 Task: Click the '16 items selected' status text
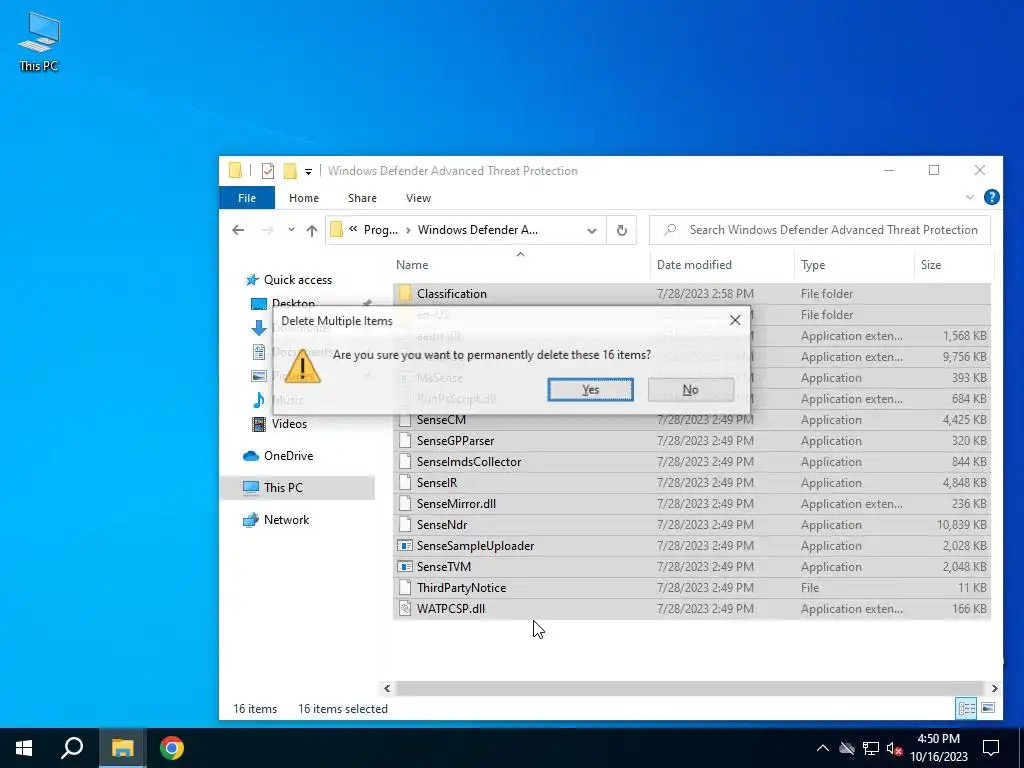pyautogui.click(x=343, y=709)
